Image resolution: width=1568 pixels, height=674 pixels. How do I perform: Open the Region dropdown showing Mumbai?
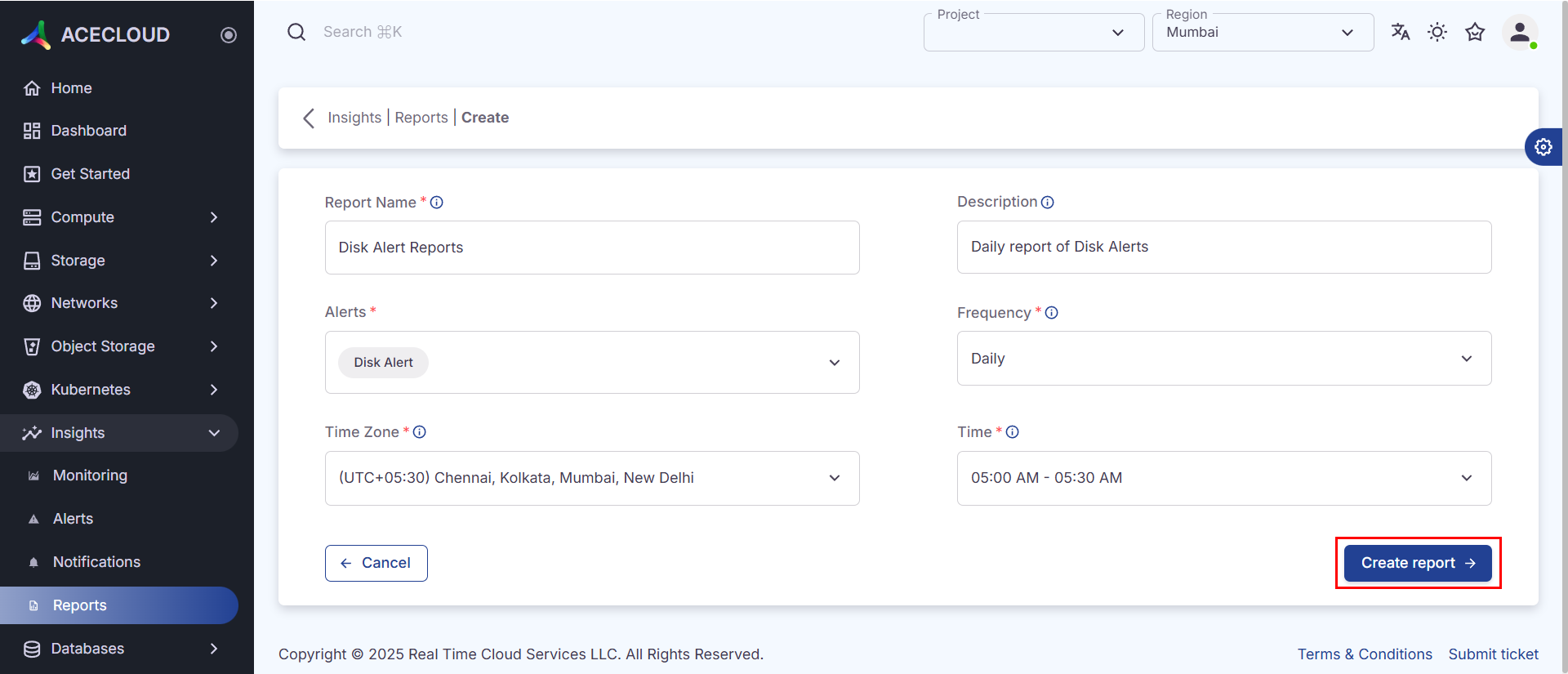(1262, 33)
